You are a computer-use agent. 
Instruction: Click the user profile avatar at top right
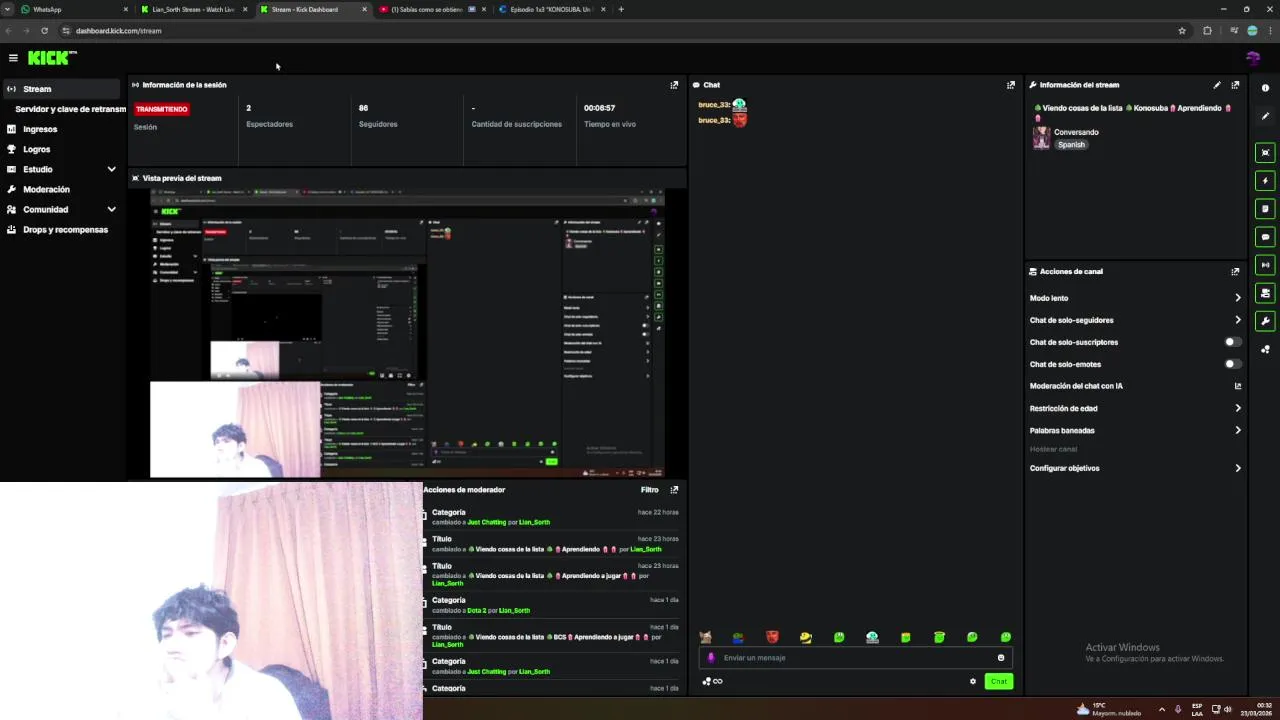tap(1253, 58)
